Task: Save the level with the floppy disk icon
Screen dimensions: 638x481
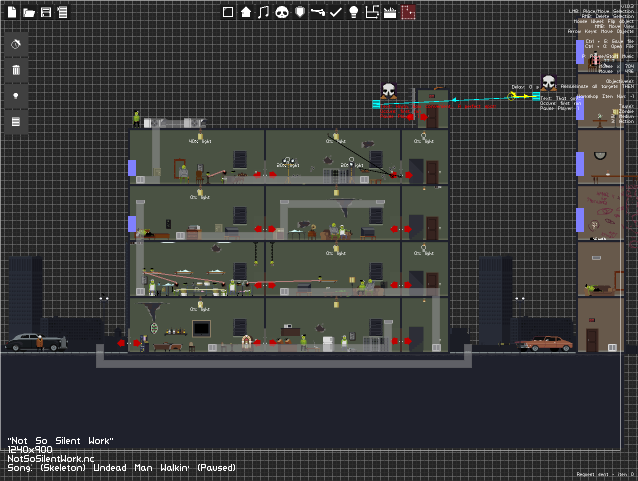Action: tap(46, 12)
